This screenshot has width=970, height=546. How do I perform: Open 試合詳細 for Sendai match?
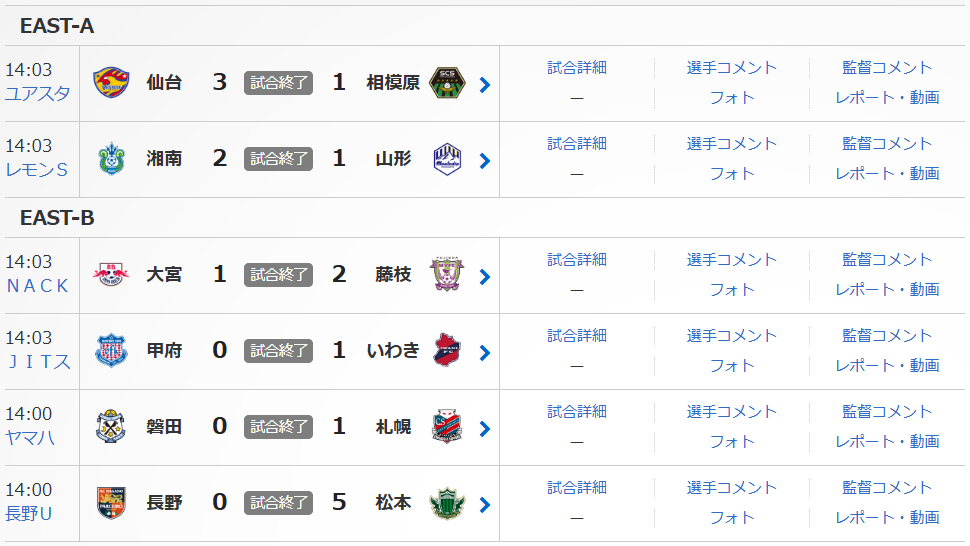coord(577,68)
